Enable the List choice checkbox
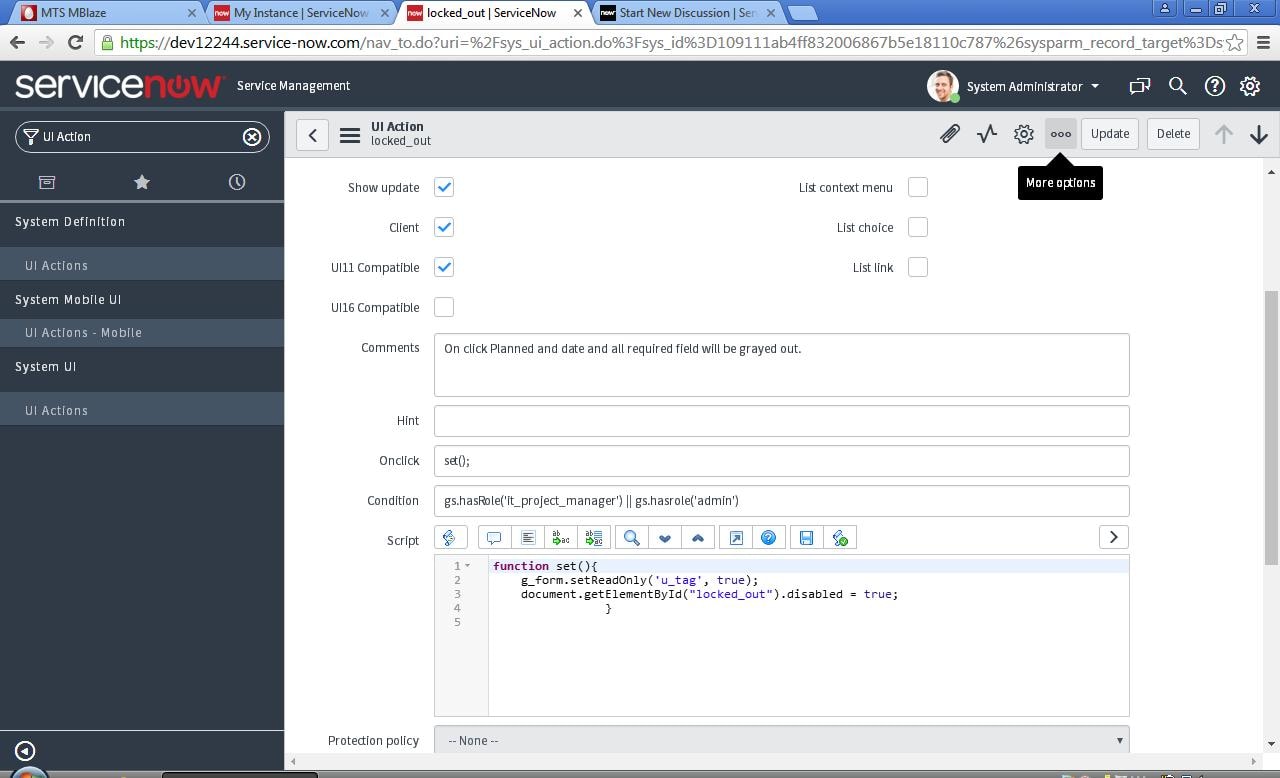This screenshot has width=1280, height=778. tap(918, 227)
